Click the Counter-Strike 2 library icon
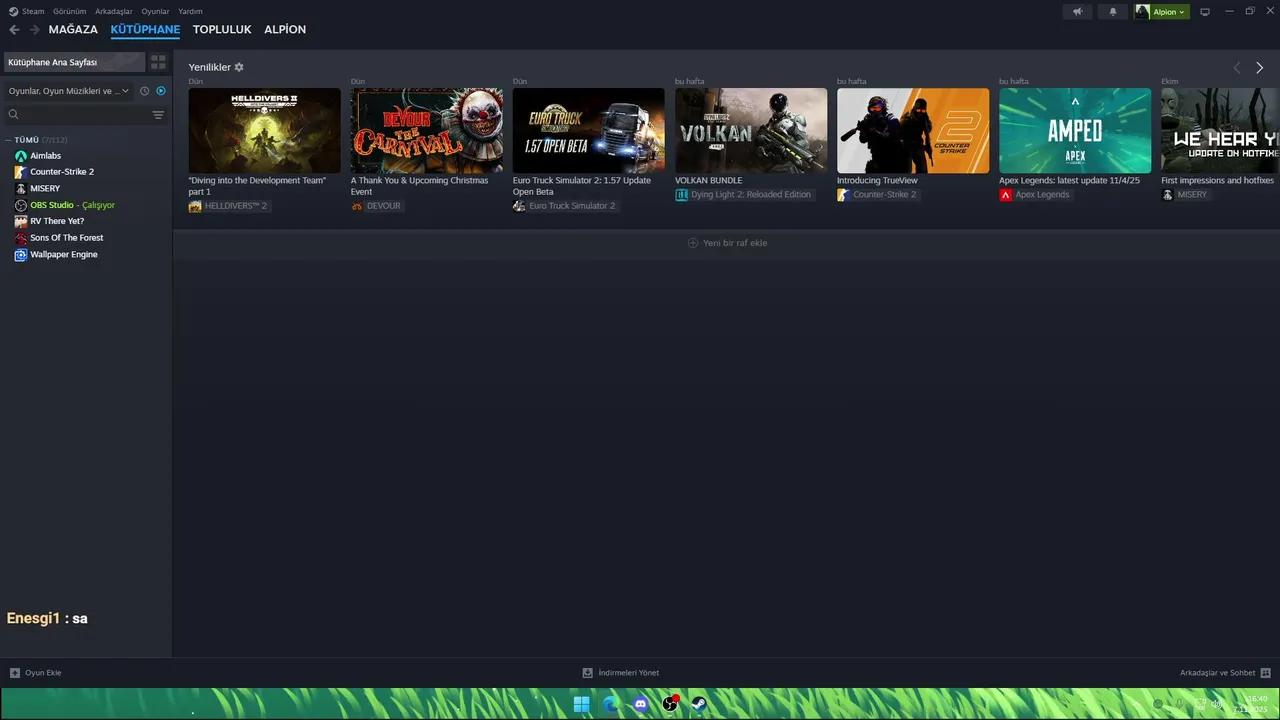1280x720 pixels. pyautogui.click(x=21, y=172)
